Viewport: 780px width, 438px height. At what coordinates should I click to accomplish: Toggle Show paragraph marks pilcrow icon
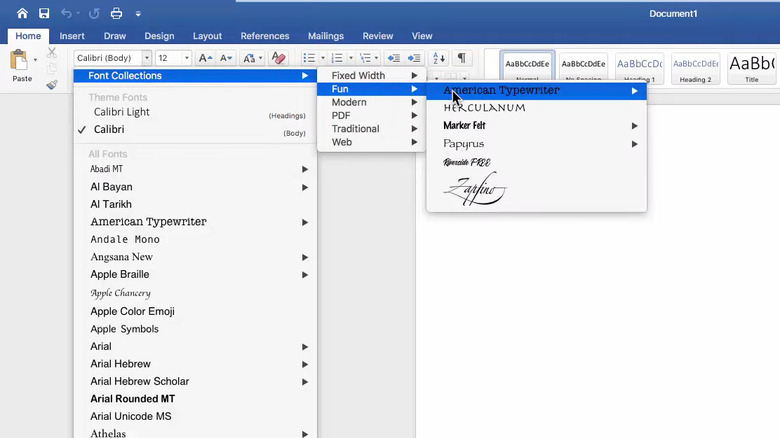coord(461,59)
